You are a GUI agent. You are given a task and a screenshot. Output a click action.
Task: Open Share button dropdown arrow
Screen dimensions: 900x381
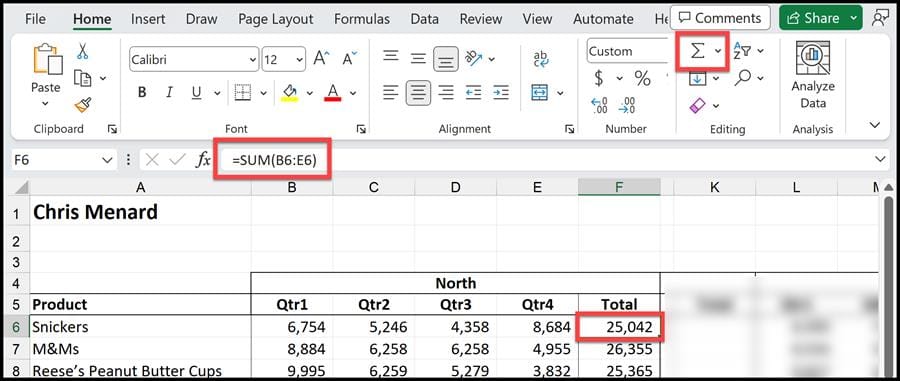click(854, 18)
